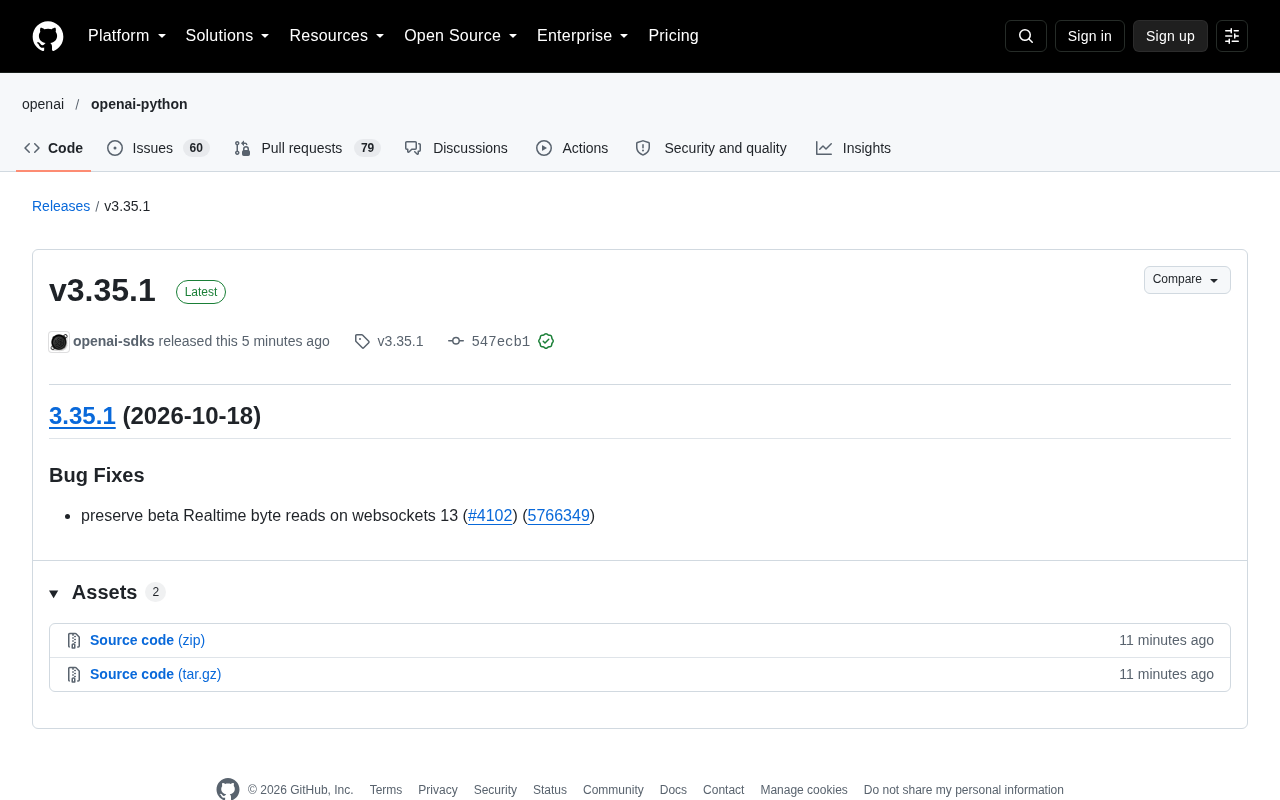Show the verified commit checkmark details
The image size is (1280, 800).
coord(546,341)
